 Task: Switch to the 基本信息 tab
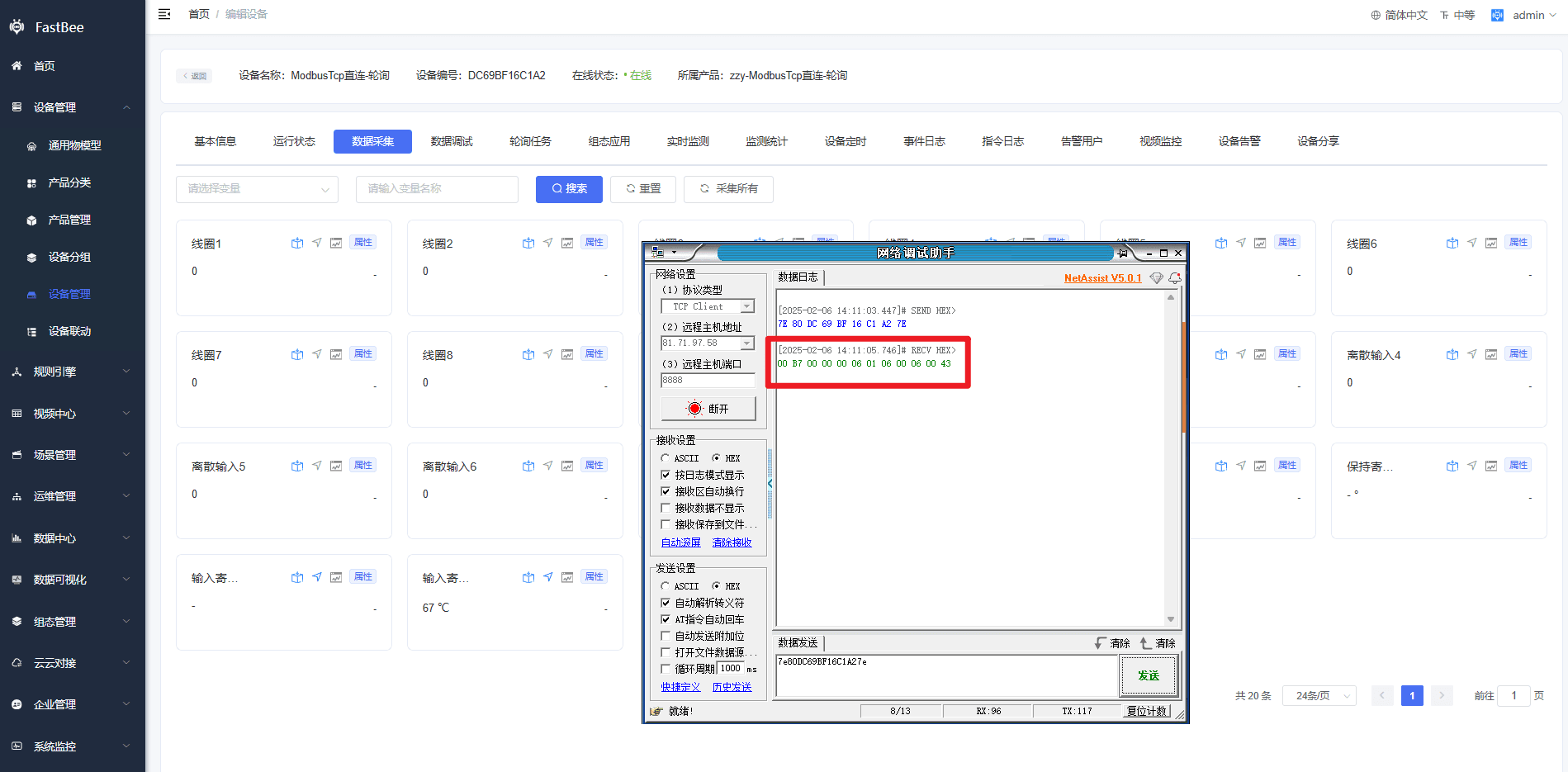[x=216, y=141]
